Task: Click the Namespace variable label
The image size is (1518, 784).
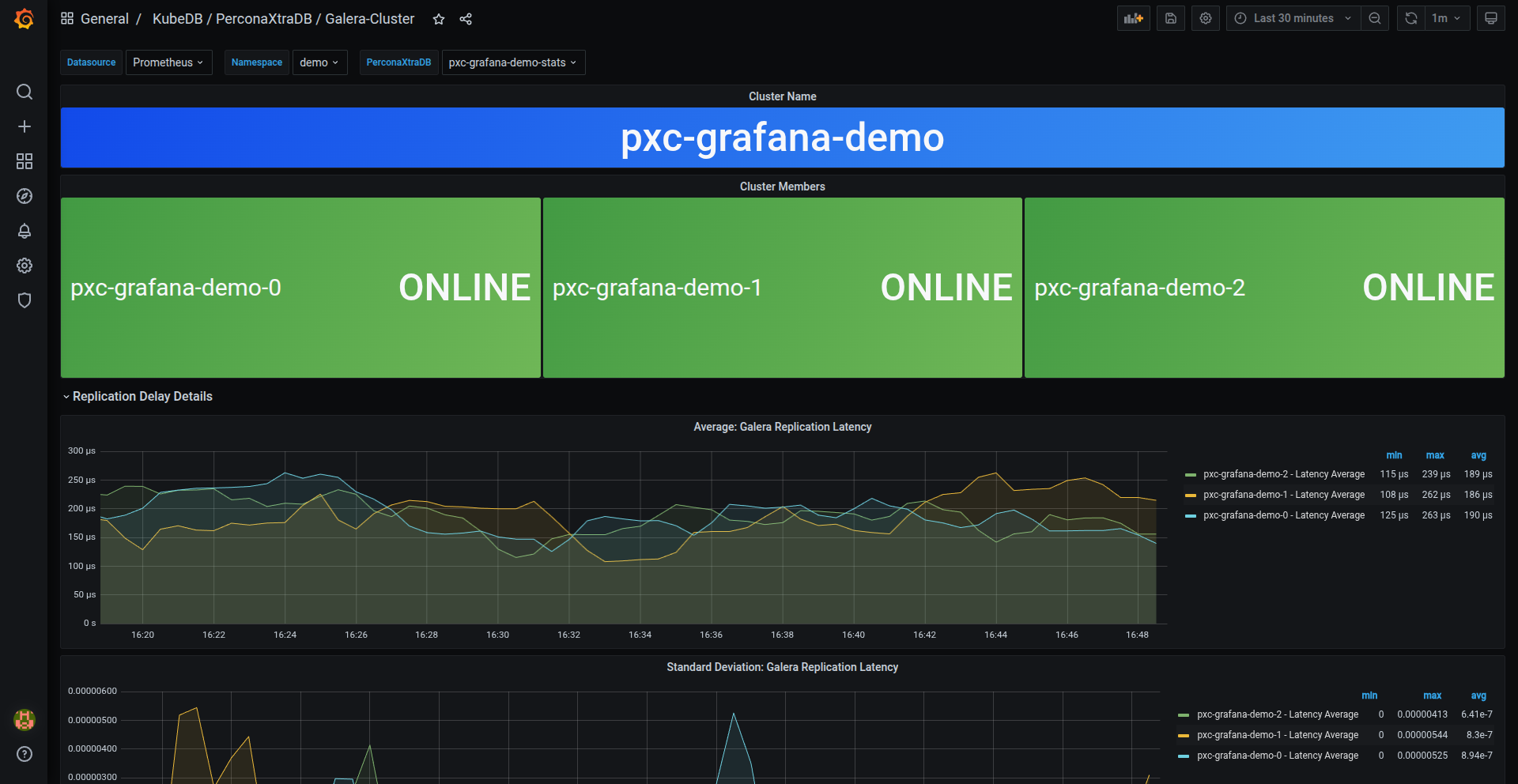Action: 257,62
